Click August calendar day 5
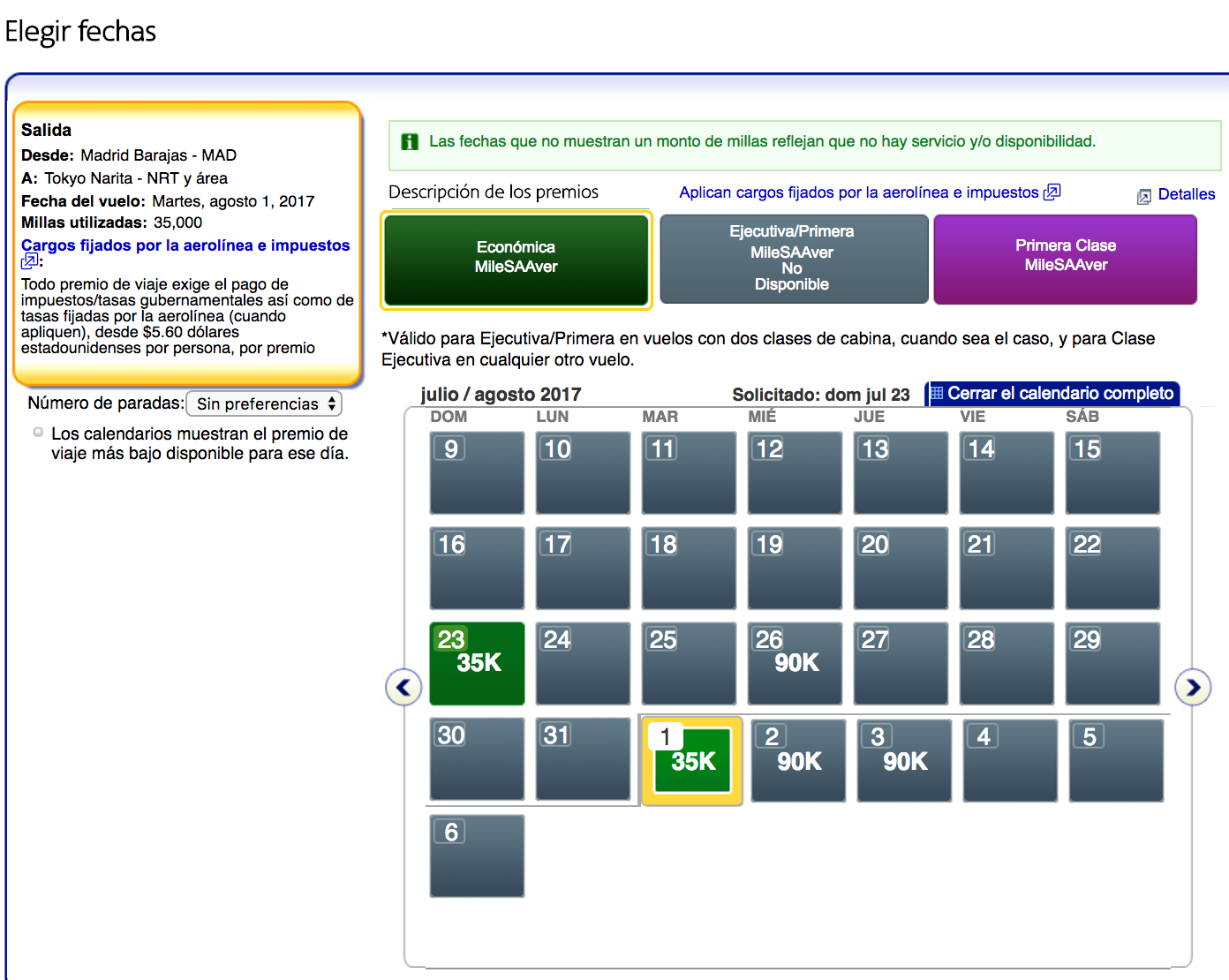Viewport: 1229px width, 980px height. (x=1116, y=760)
